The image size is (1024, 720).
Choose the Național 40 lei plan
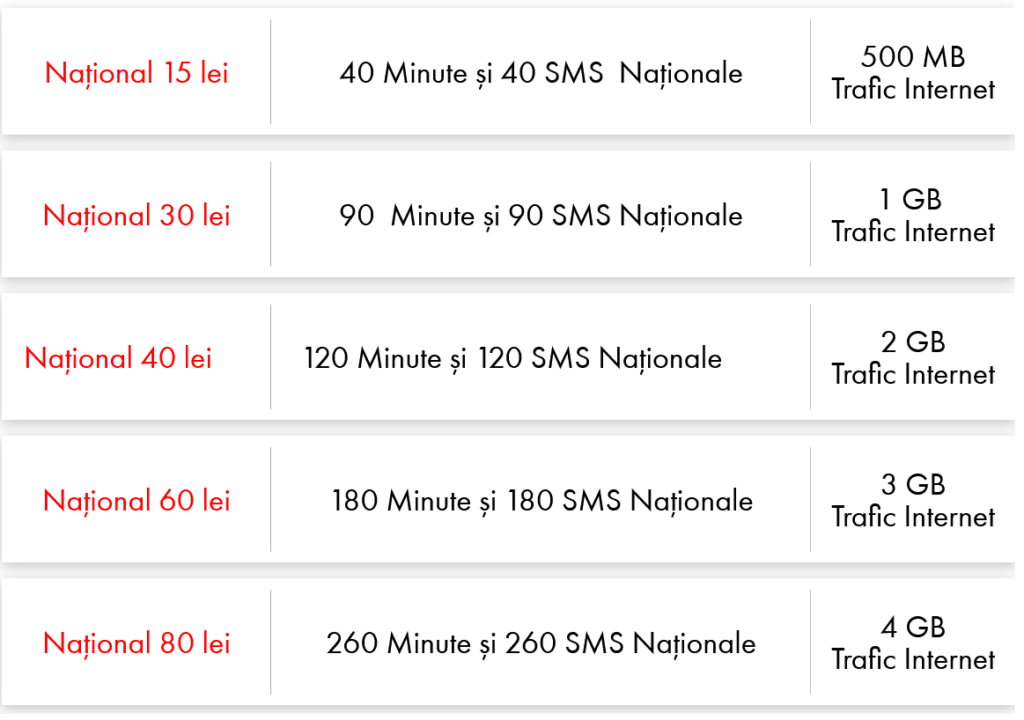(x=118, y=358)
